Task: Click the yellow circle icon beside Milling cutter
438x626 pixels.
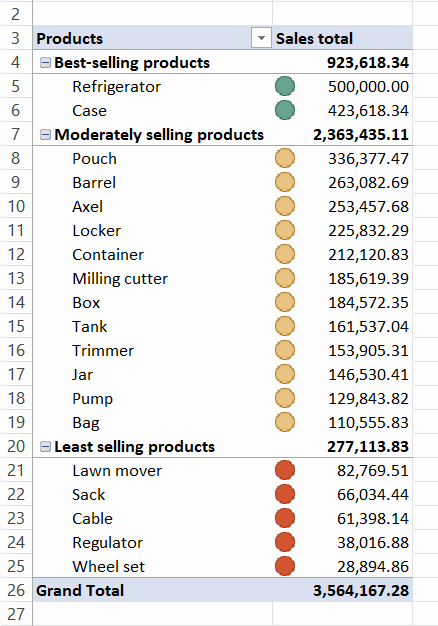Action: 285,279
